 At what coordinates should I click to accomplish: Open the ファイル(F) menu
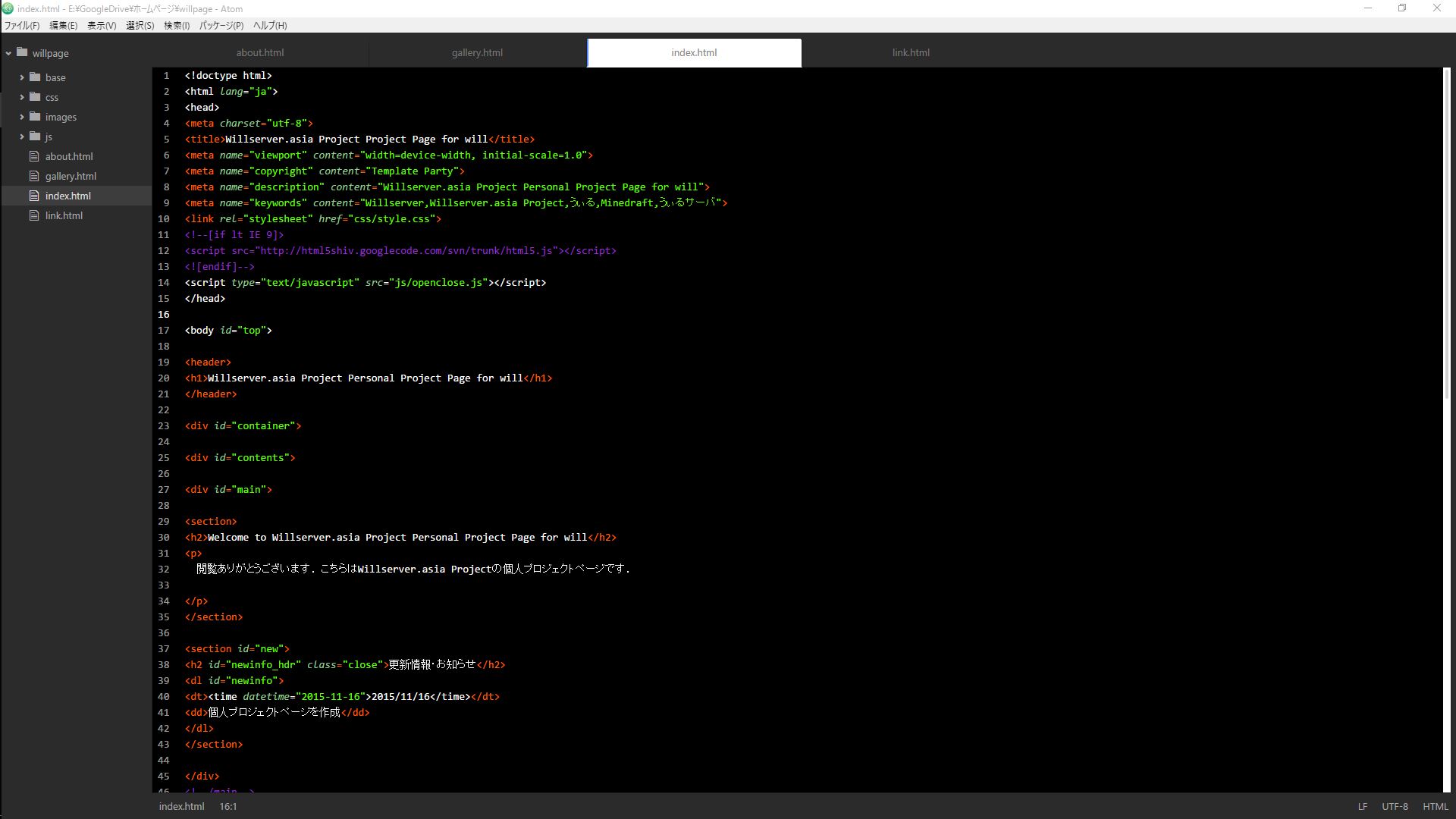(22, 26)
